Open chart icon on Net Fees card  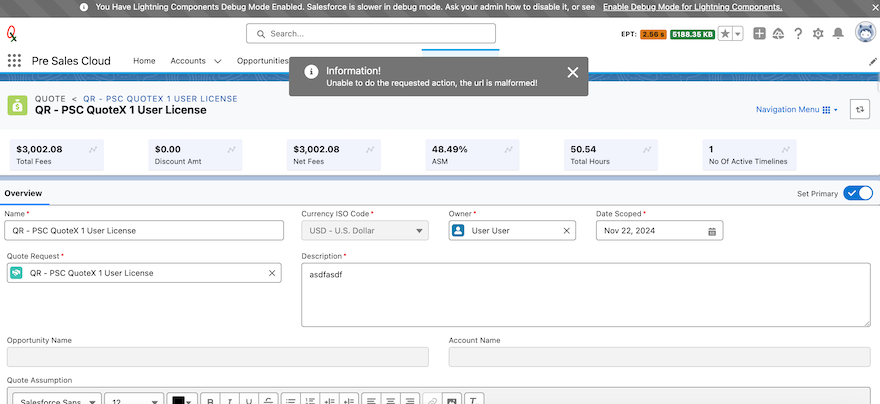coord(370,150)
